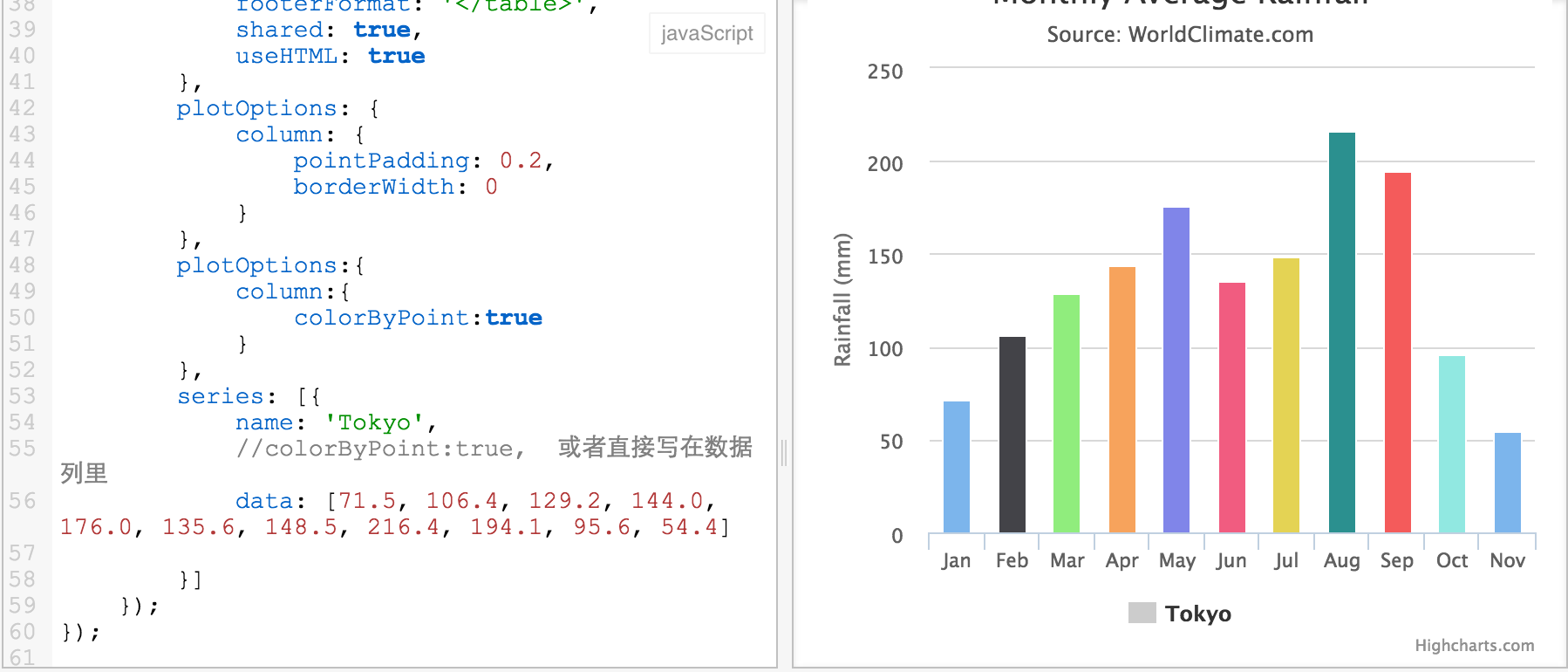Click the pink Jun bar

tap(1231, 408)
